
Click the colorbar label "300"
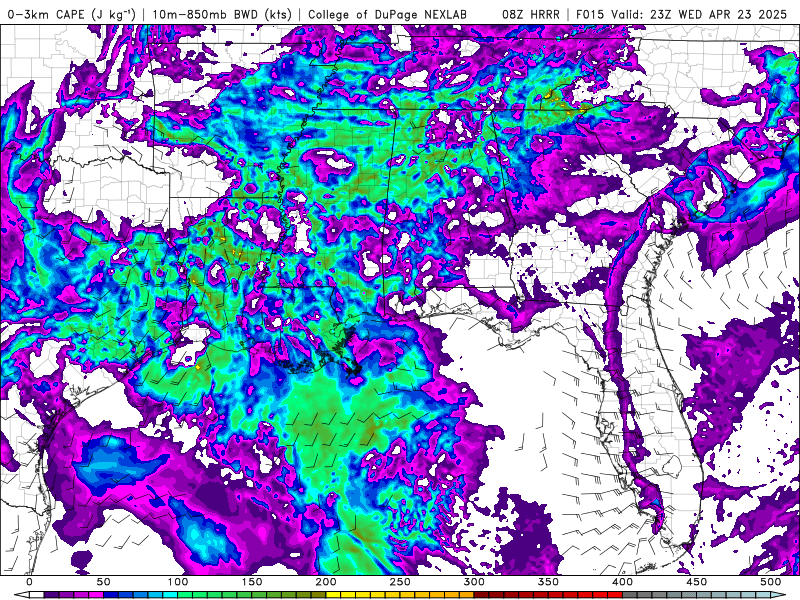474,582
